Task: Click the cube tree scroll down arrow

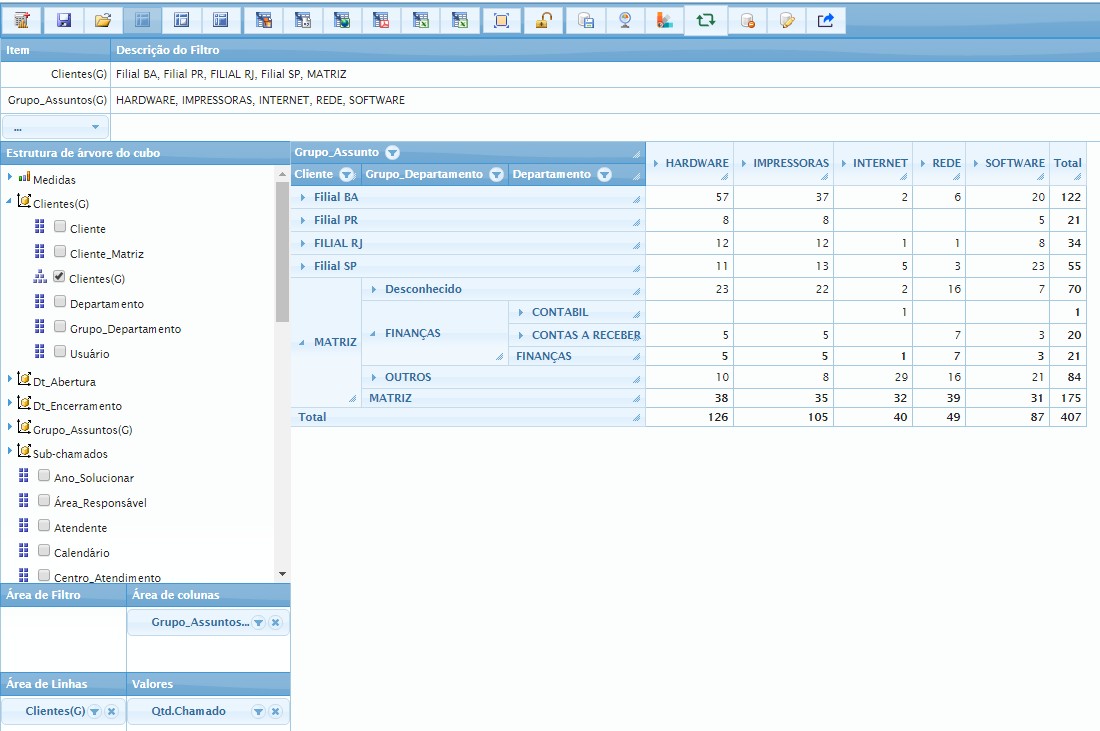Action: [x=283, y=574]
